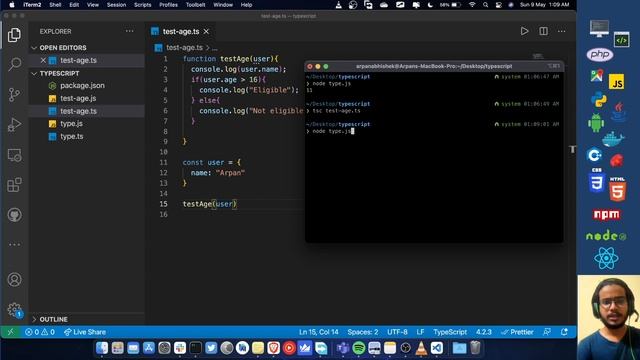Click TypeScript version 4.2.3
Viewport: 640px width, 360px height.
484,332
